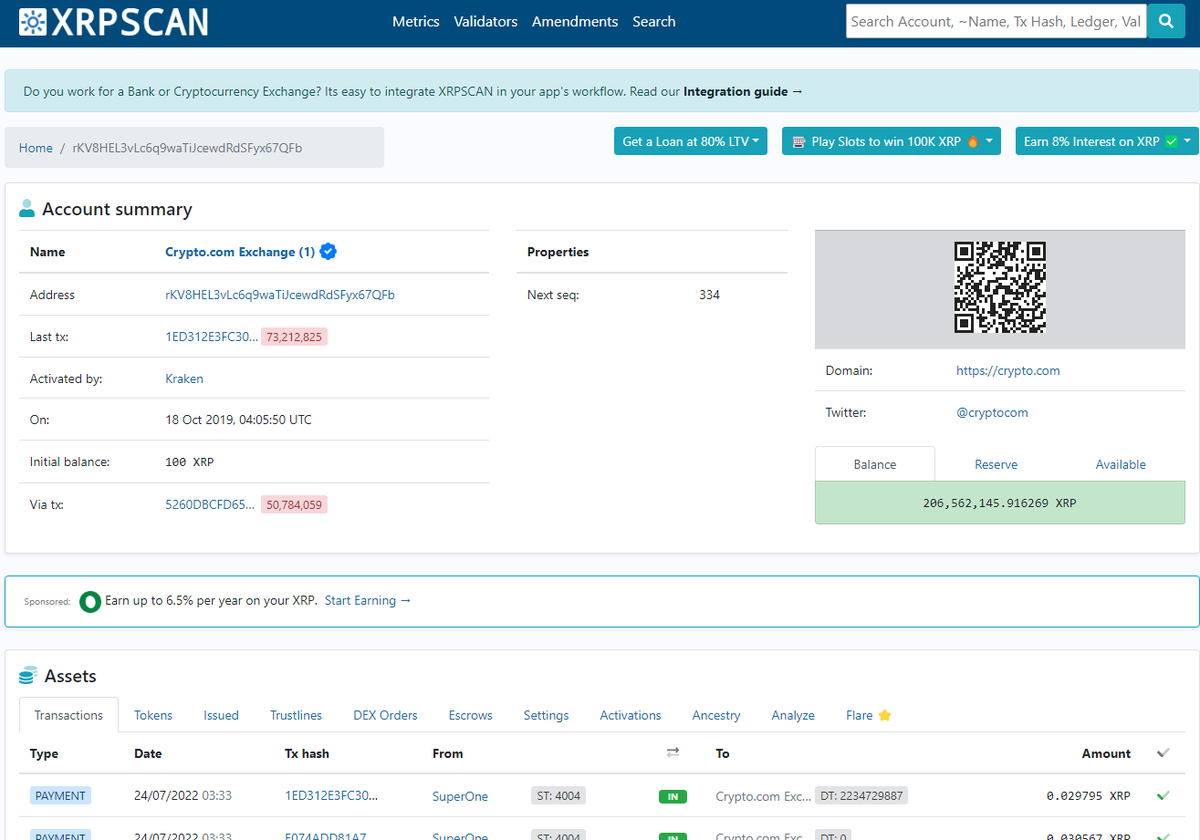The image size is (1200, 840).
Task: Click the Assets coins icon
Action: [28, 676]
